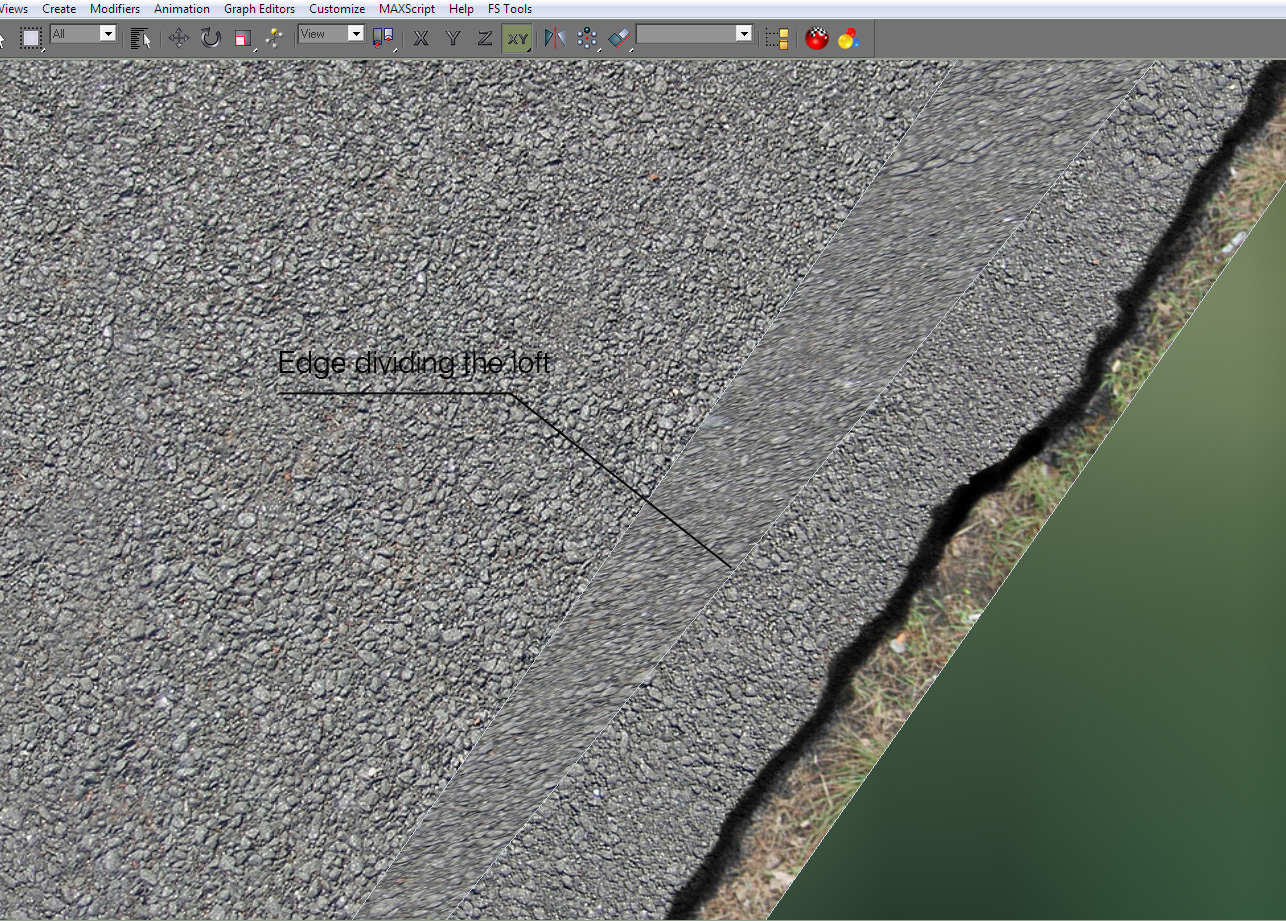Toggle the X axis constraint
The image size is (1286, 921).
[x=421, y=38]
